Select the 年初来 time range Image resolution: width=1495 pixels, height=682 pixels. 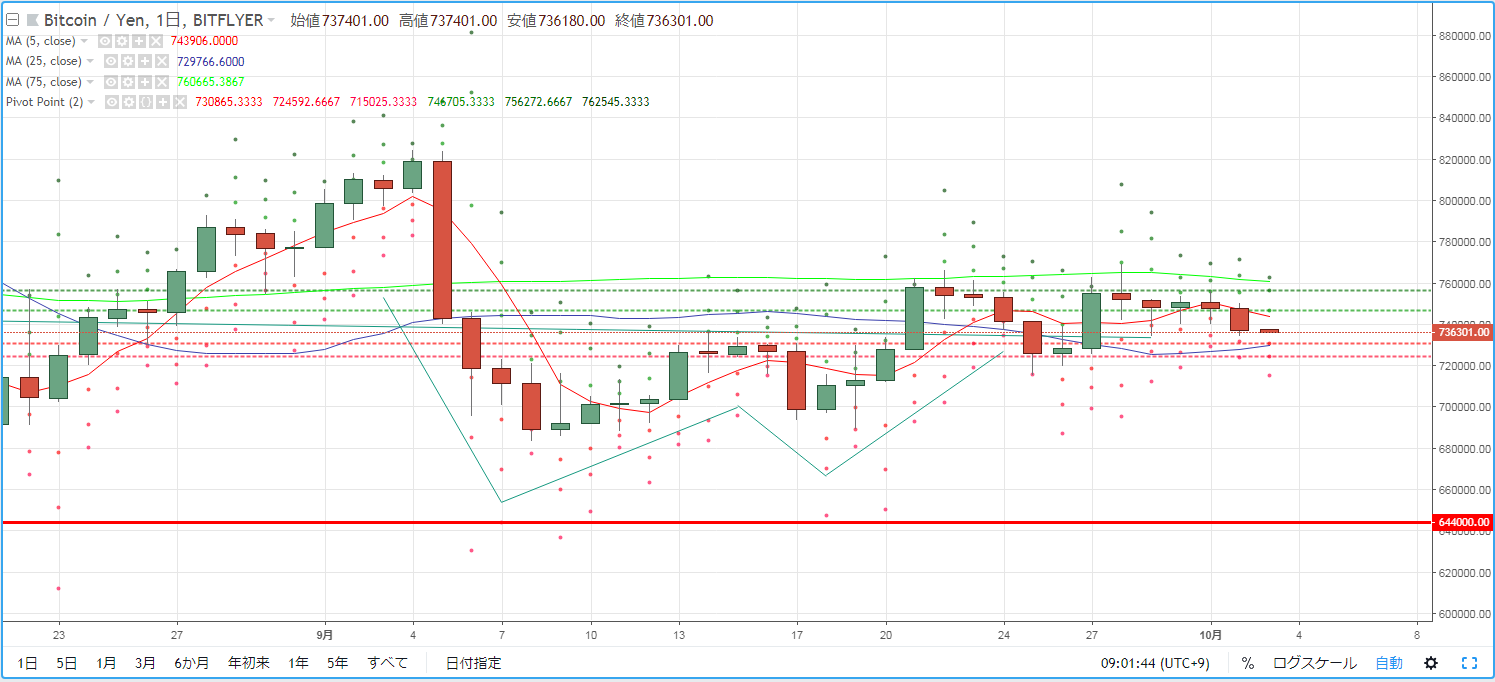(x=248, y=663)
